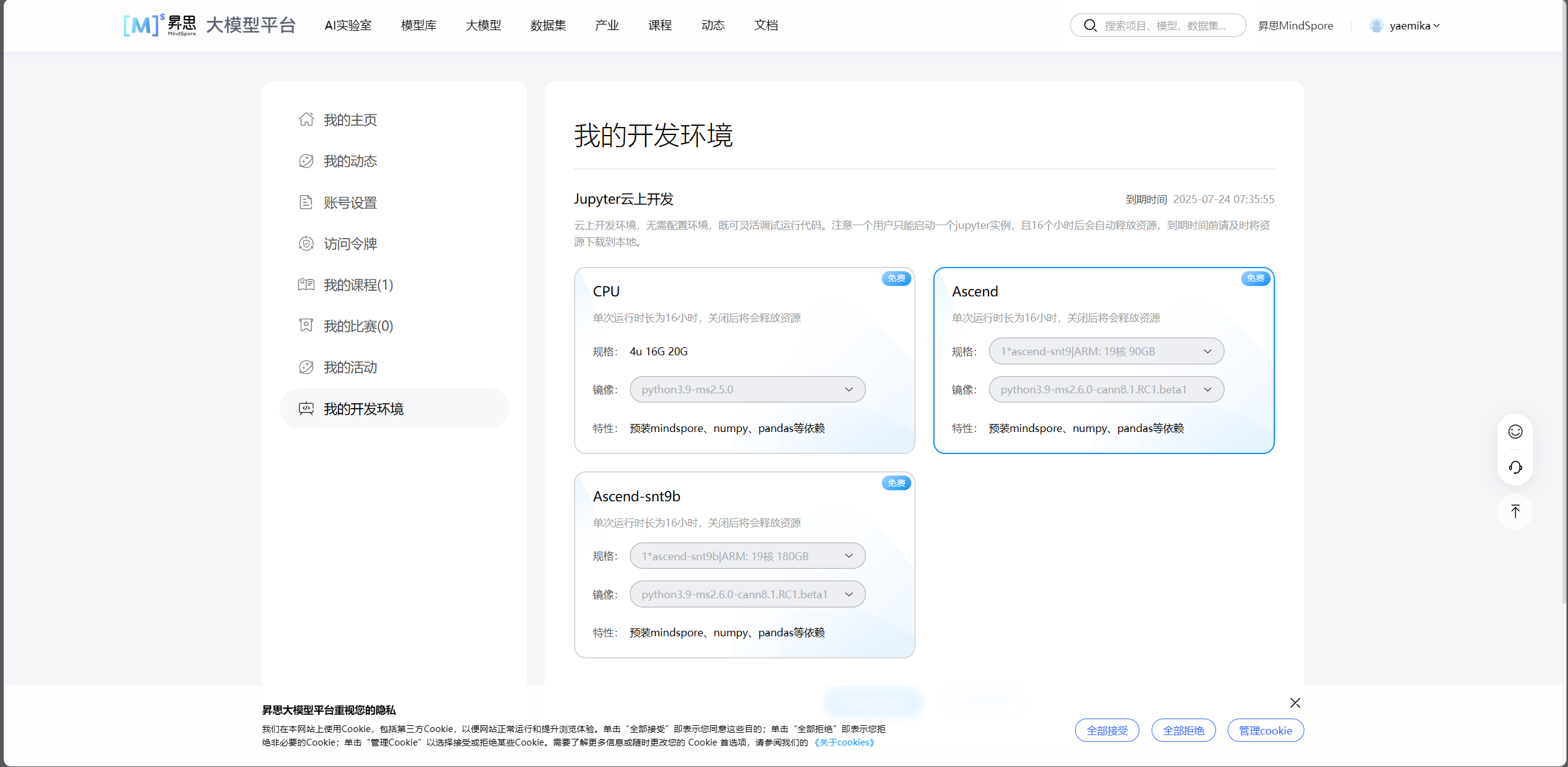Screen dimensions: 1568x767
Task: Click the 访问令牌 shield icon
Action: coord(306,244)
